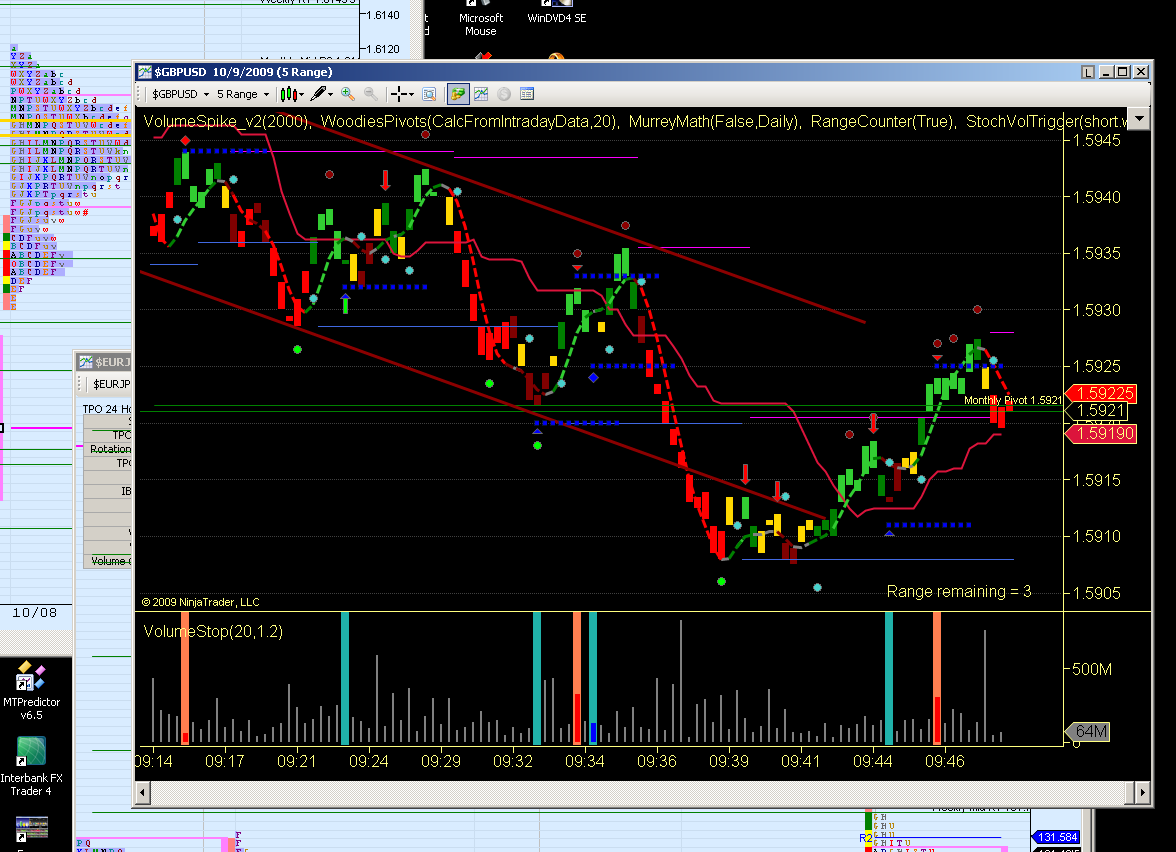Click the 1.59190 red price marker
Screen dimensions: 1176x852
pyautogui.click(x=1102, y=434)
